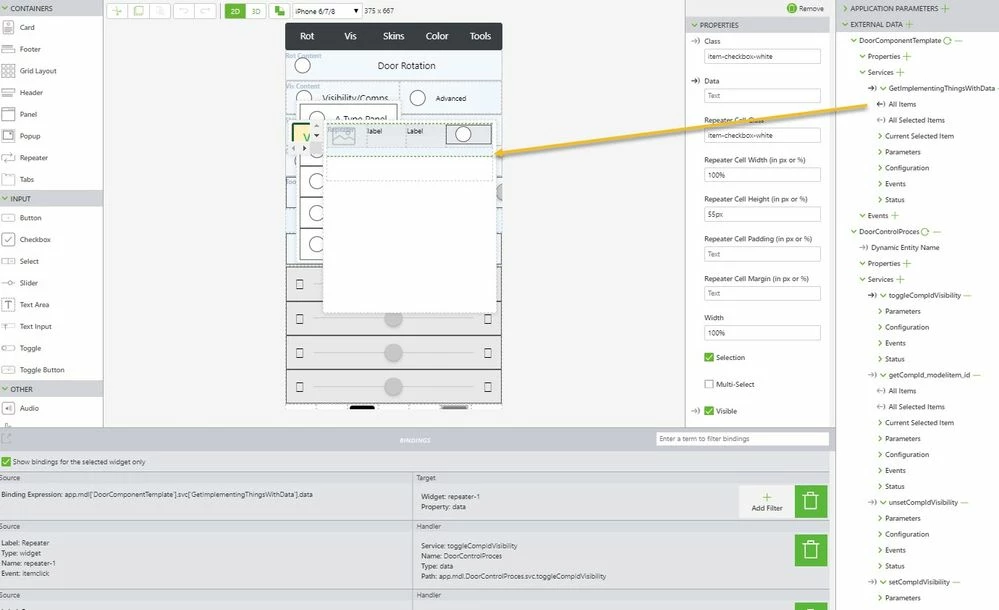
Task: Click the Advanced radio circle
Action: point(417,98)
